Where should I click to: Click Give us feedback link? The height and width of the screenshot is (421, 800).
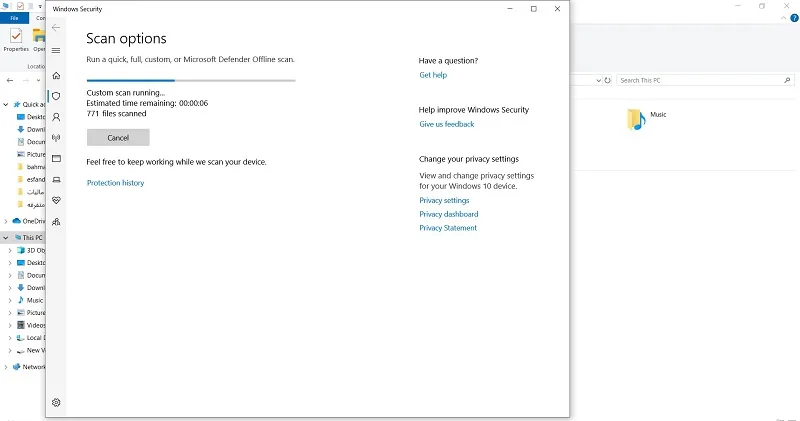coord(446,124)
